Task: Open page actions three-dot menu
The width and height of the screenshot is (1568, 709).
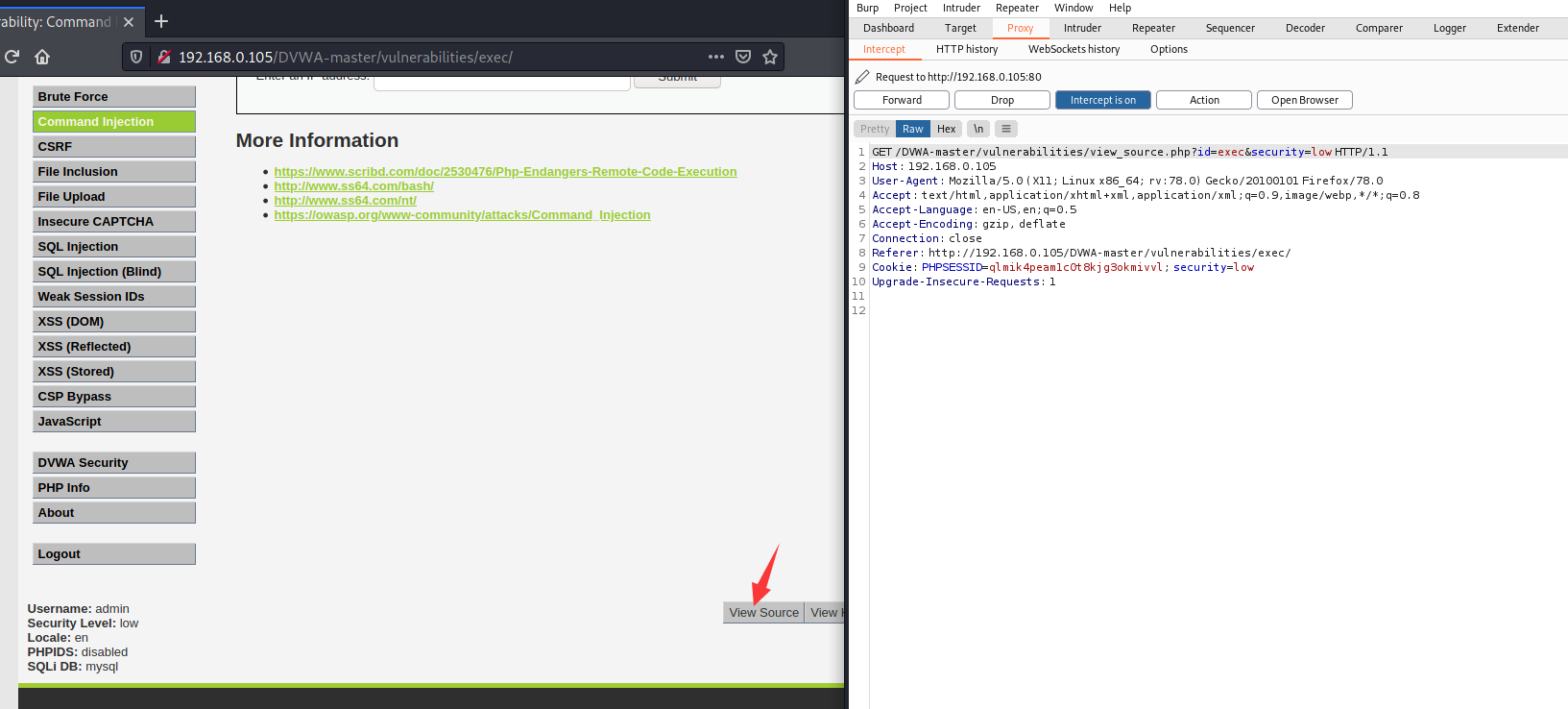Action: pyautogui.click(x=716, y=57)
